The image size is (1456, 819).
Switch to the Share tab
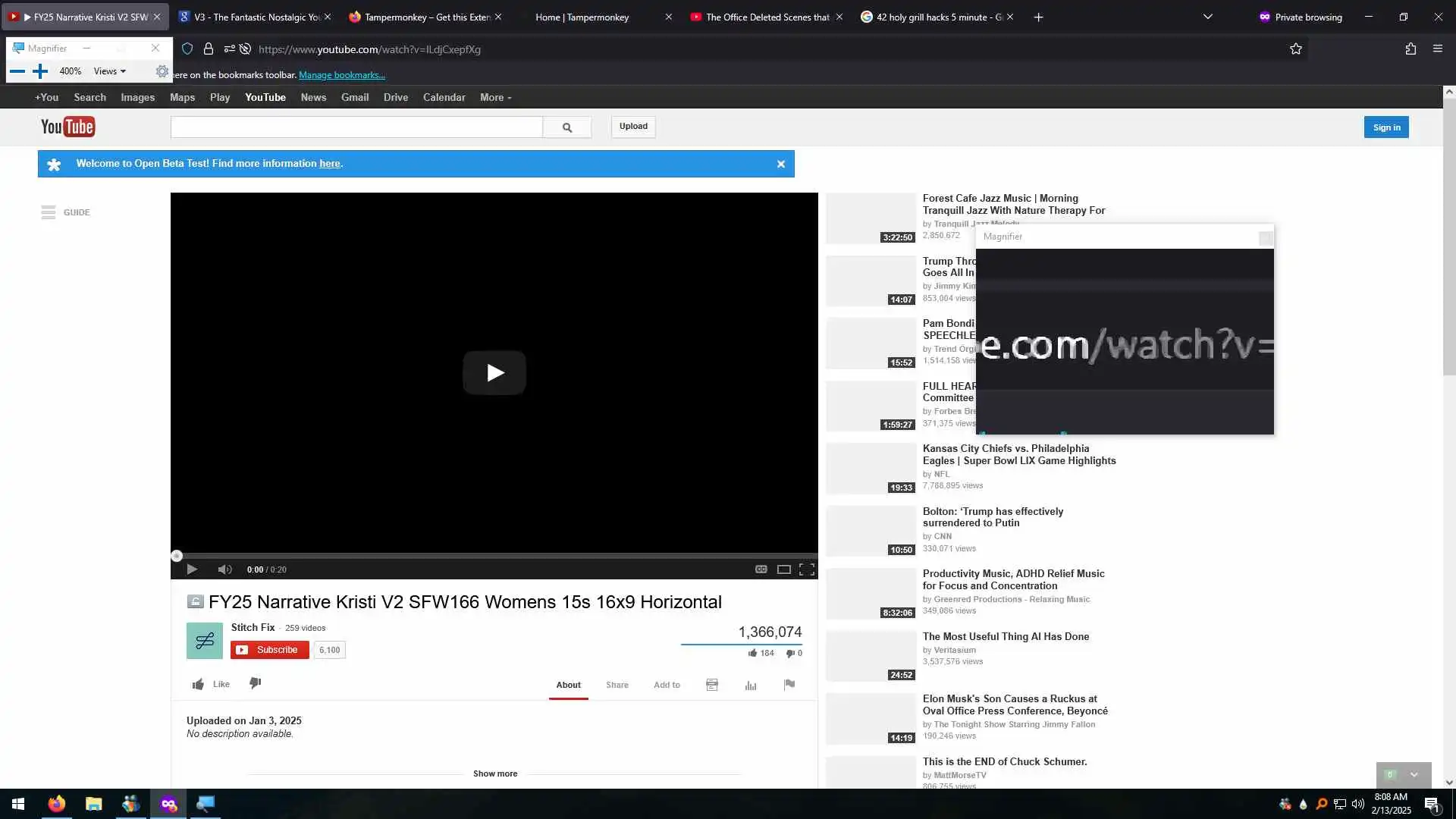617,686
